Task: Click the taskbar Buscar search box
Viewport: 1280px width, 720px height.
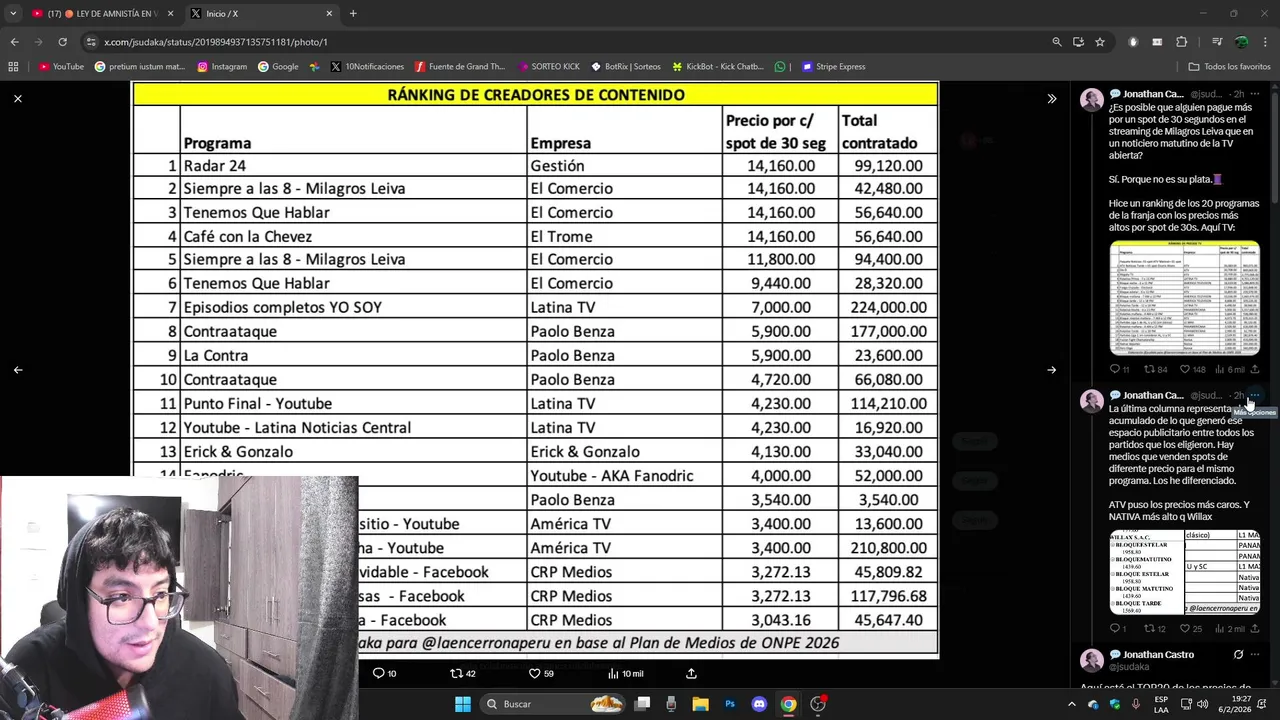Action: pyautogui.click(x=554, y=704)
